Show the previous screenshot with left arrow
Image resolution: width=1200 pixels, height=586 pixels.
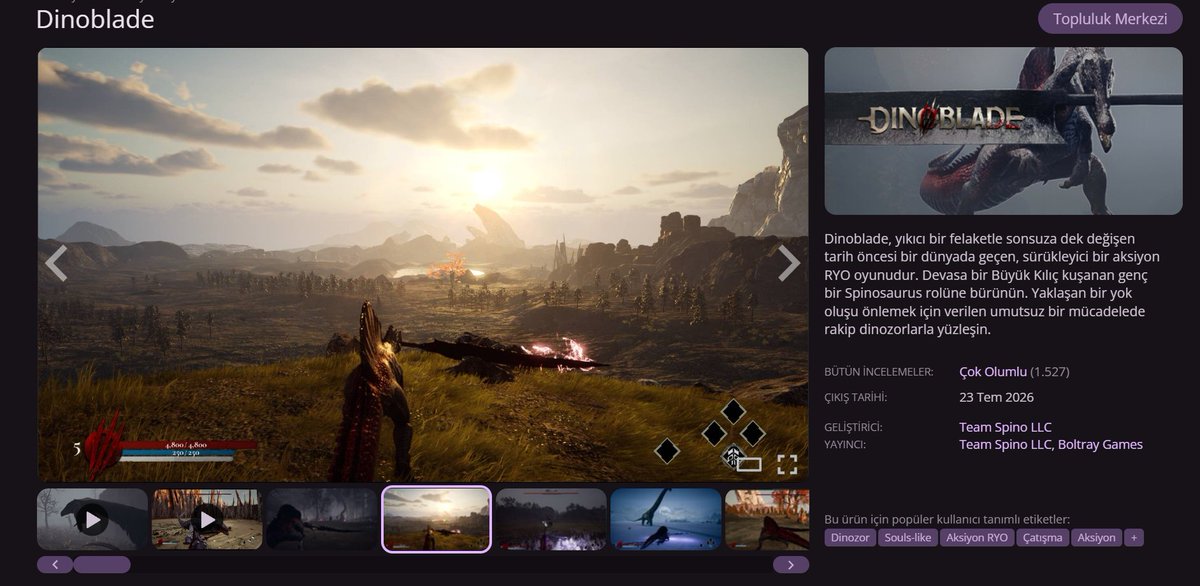pos(56,263)
